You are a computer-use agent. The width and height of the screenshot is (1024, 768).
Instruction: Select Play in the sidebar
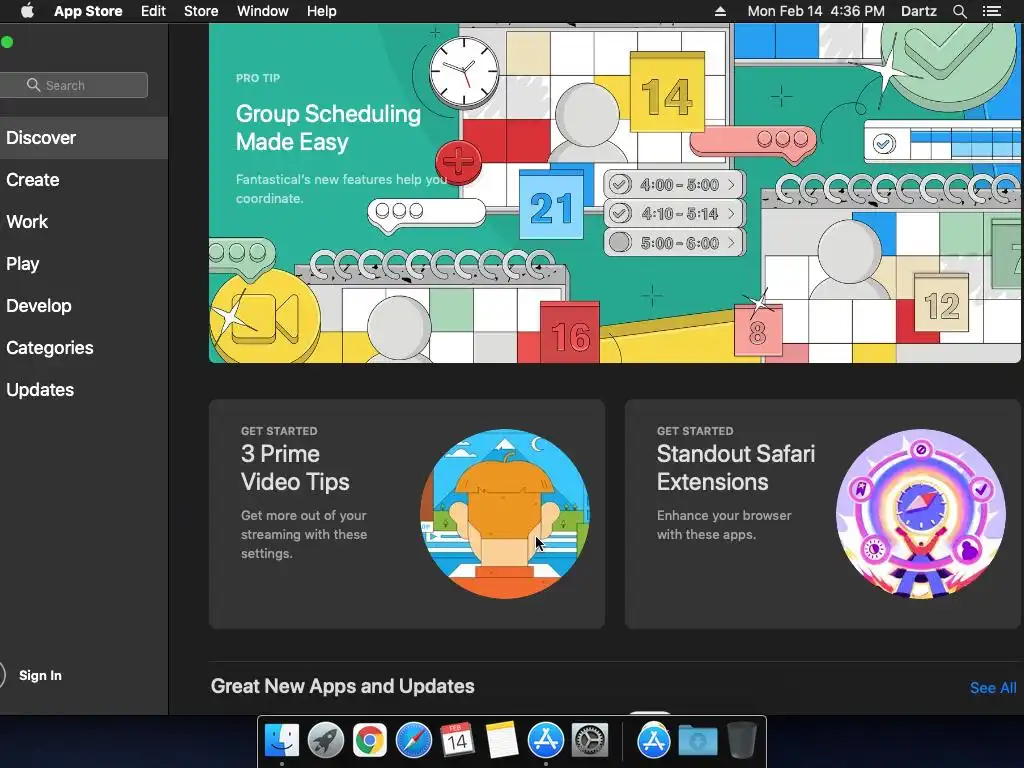coord(84,264)
